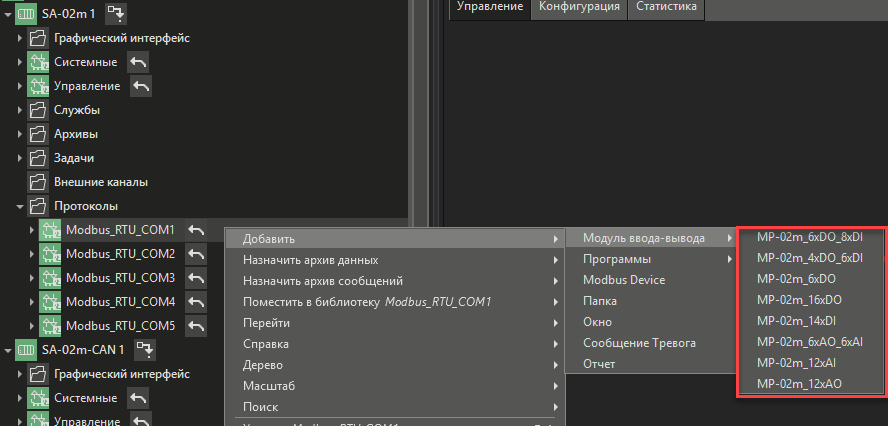Open the Дерево submenu
This screenshot has height=426, width=888.
click(x=395, y=365)
